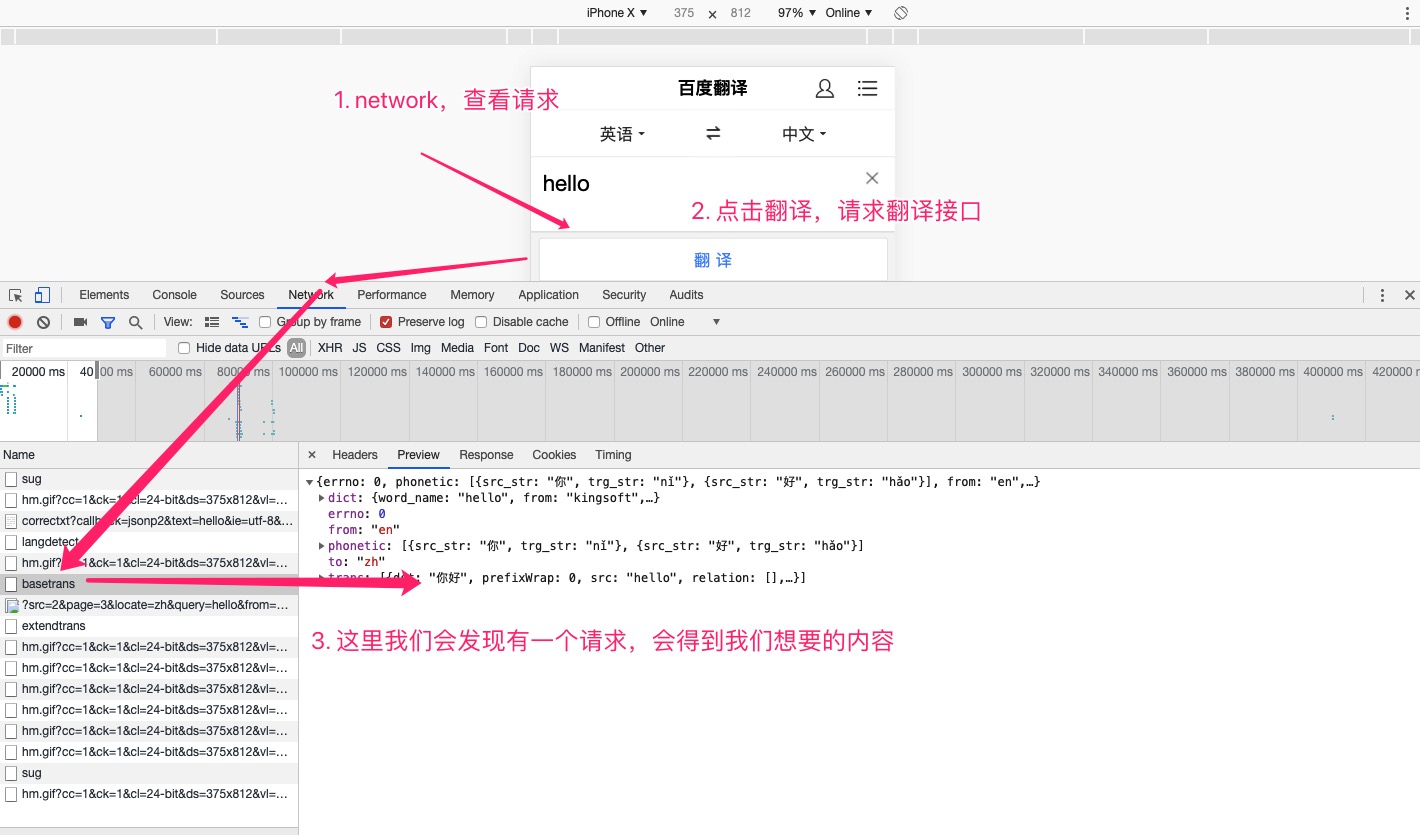Viewport: 1420px width, 835px height.
Task: Uncheck Preserve log checkbox
Action: coord(386,322)
